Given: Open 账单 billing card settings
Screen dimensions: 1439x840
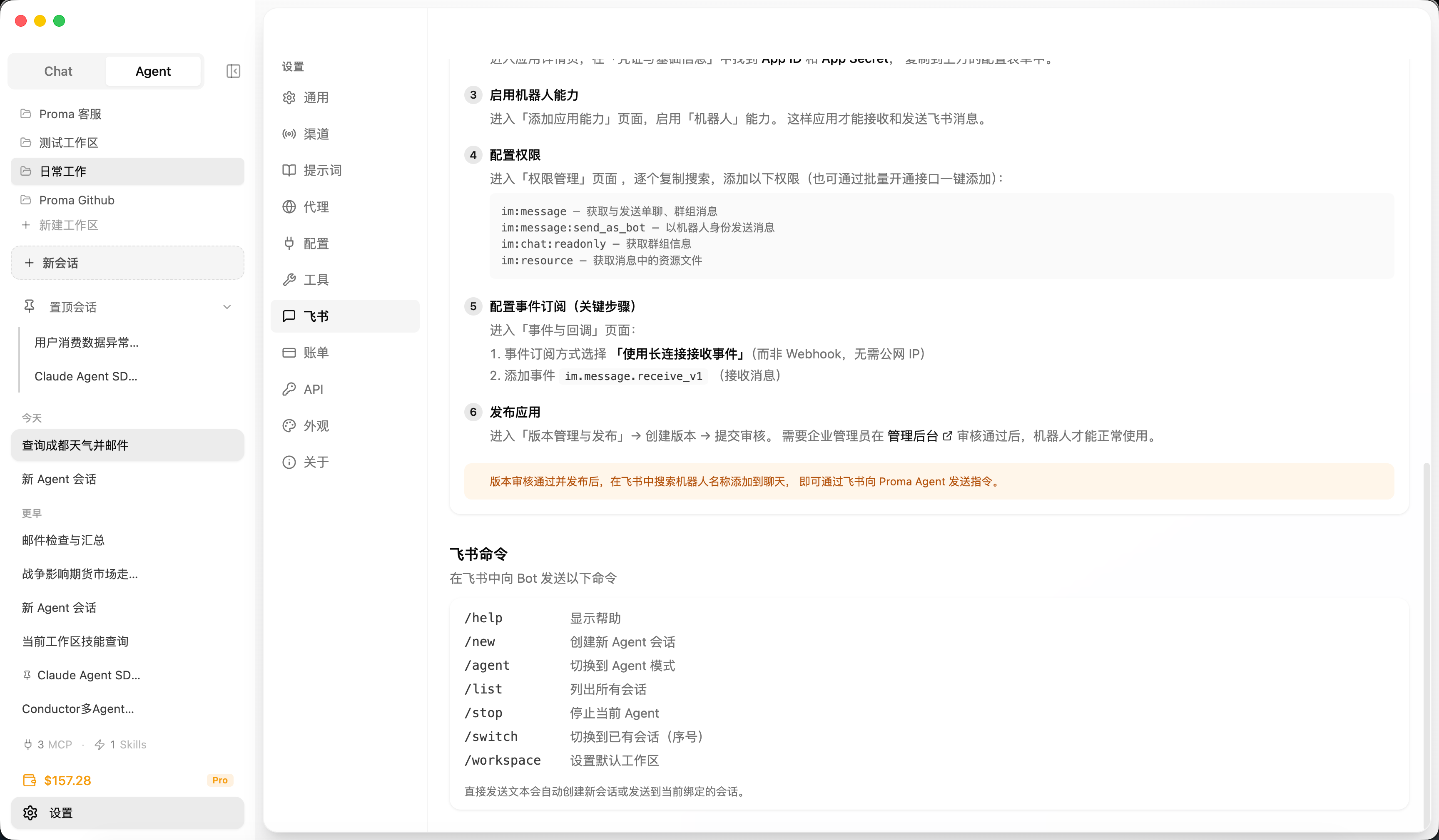Looking at the screenshot, I should coord(315,352).
